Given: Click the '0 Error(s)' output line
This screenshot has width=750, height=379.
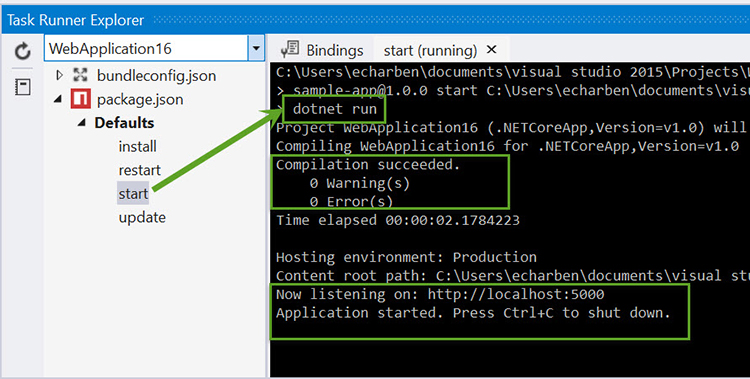Looking at the screenshot, I should [351, 201].
